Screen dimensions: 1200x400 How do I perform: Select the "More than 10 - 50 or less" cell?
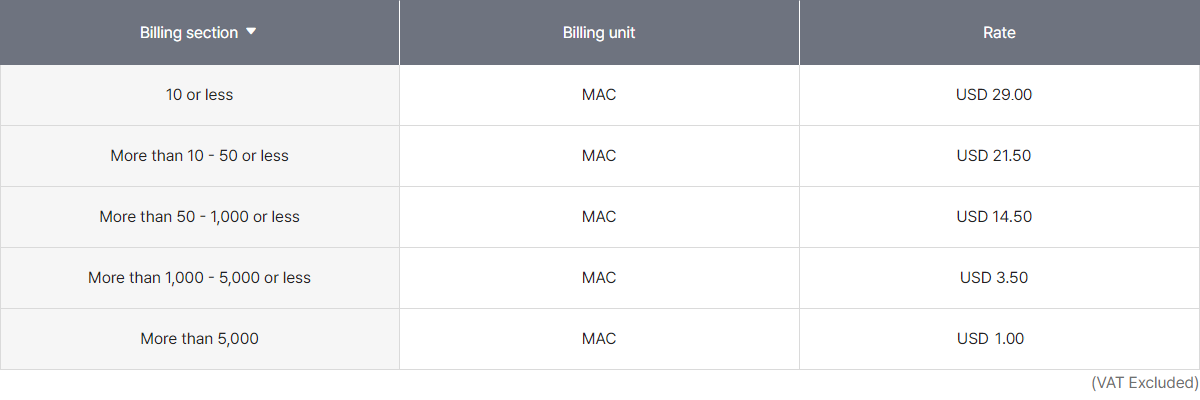(x=199, y=156)
